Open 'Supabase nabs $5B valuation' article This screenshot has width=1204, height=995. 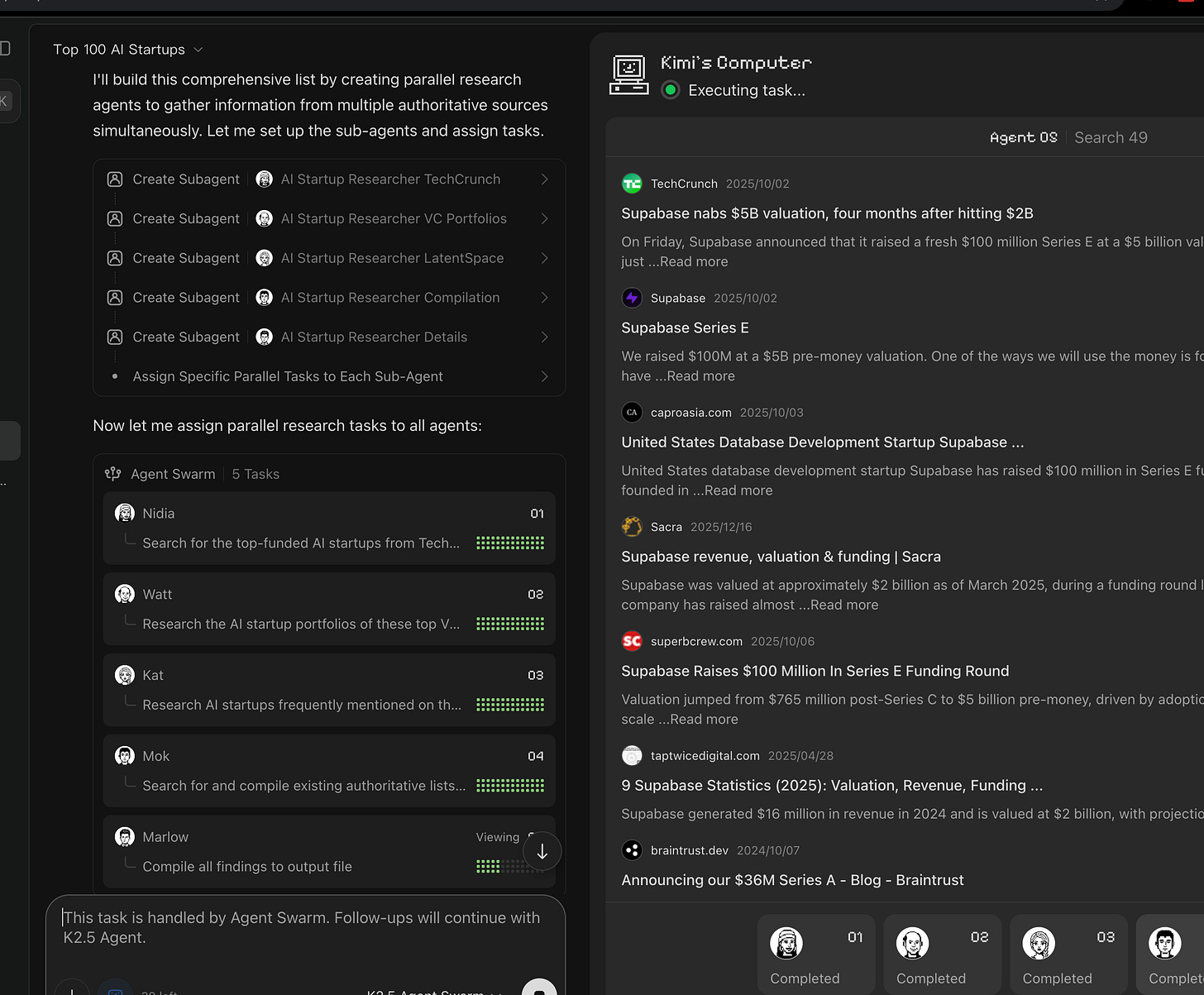[x=827, y=213]
